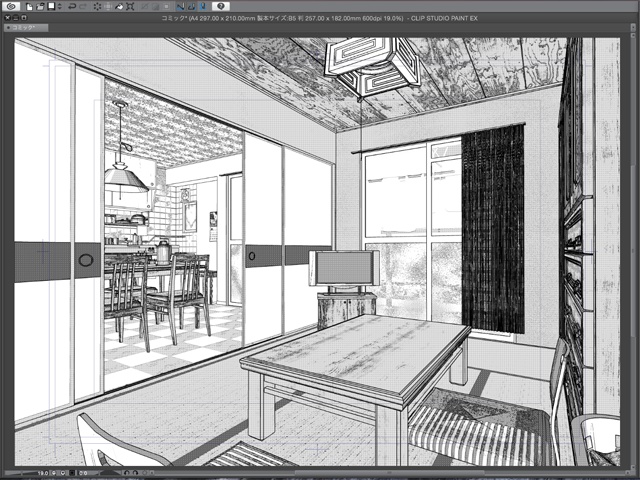Redo the undone action
This screenshot has width=640, height=480.
coord(83,7)
